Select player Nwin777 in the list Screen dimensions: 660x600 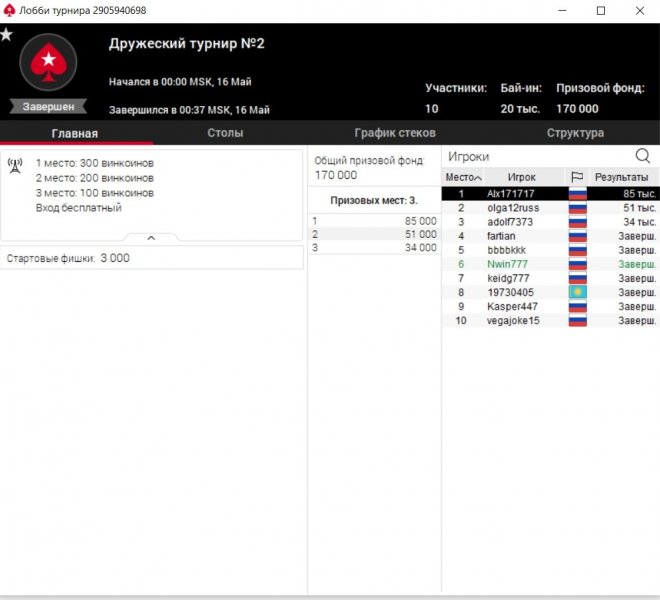508,264
